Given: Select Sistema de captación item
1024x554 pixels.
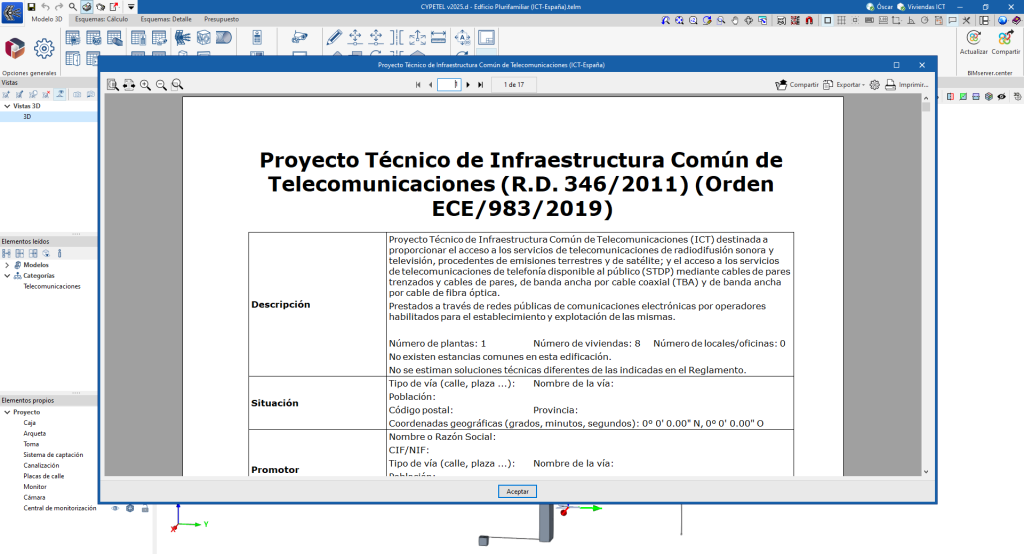Looking at the screenshot, I should click(x=53, y=455).
